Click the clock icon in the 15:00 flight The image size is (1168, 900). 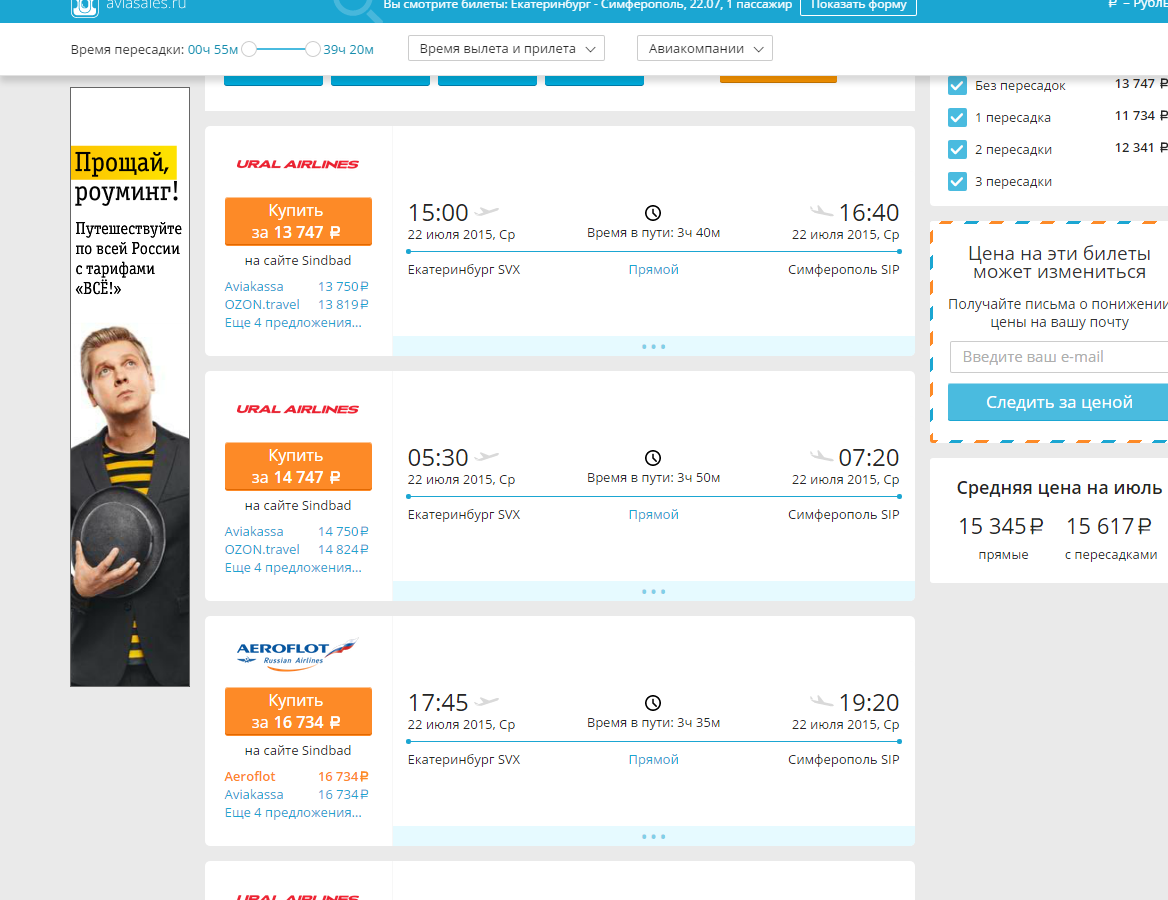point(653,213)
